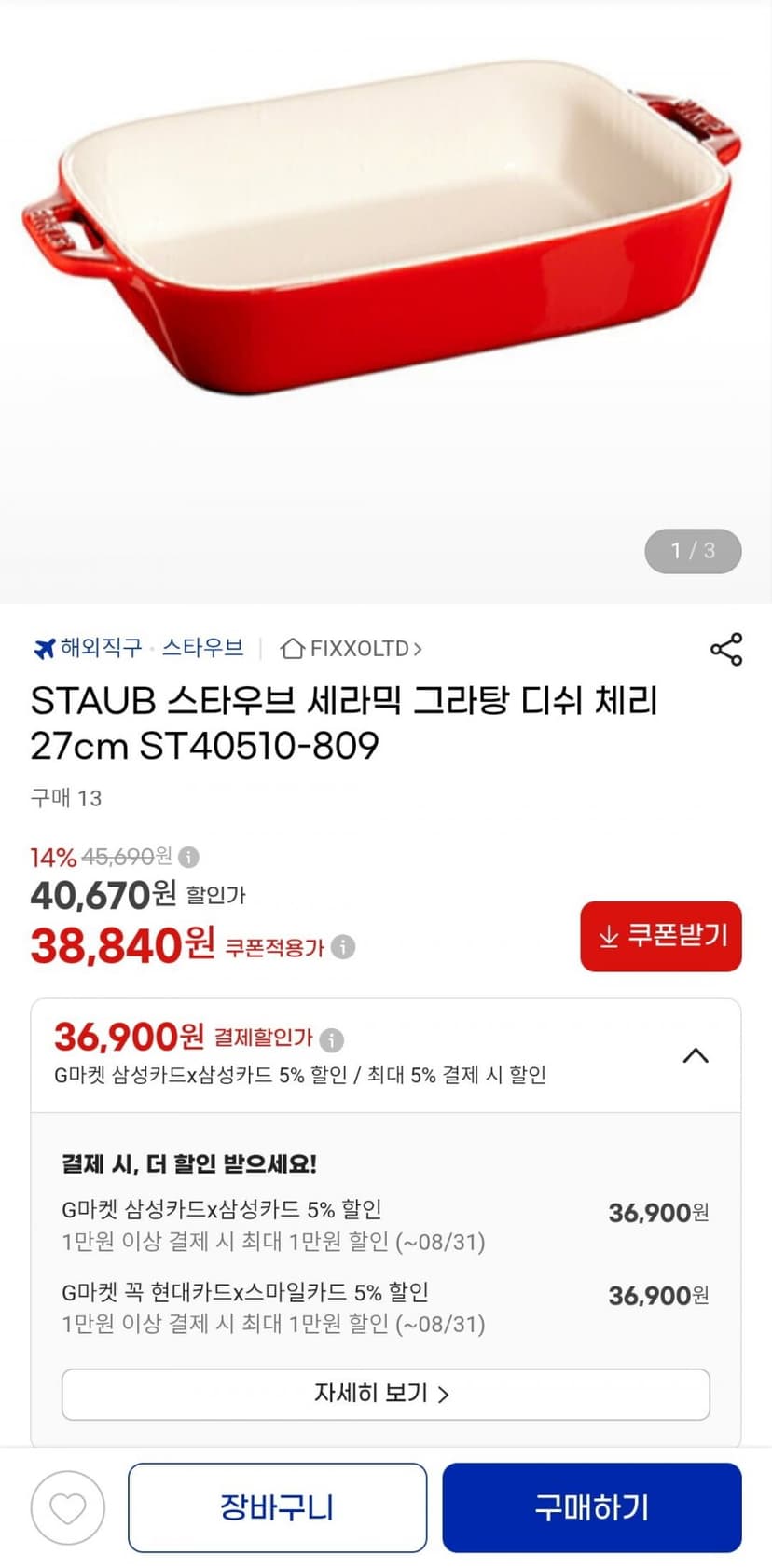This screenshot has width=772, height=1568.
Task: Open info icon beside 결제할인가
Action: pyautogui.click(x=332, y=1038)
